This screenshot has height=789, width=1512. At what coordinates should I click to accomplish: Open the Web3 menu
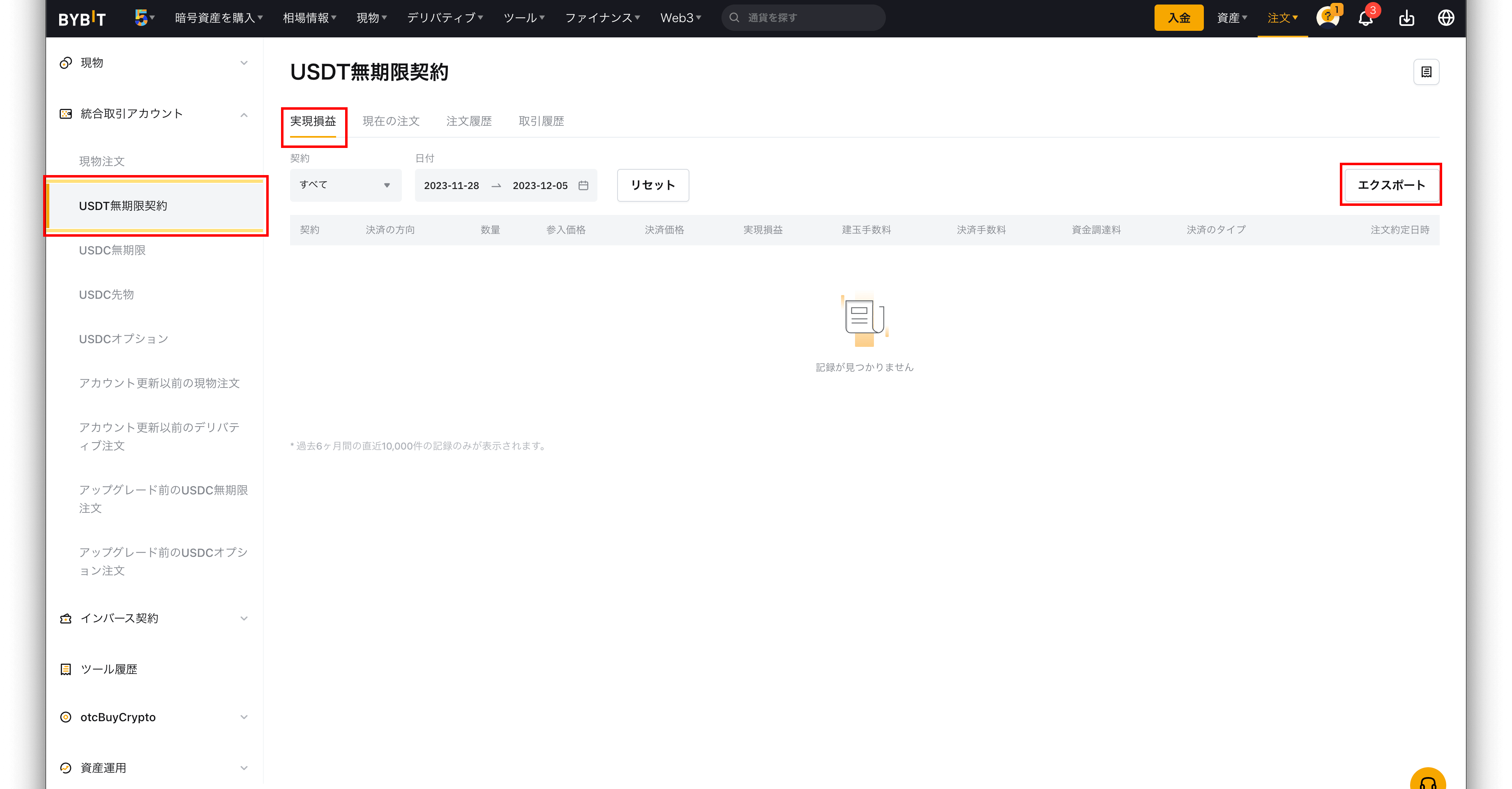681,18
